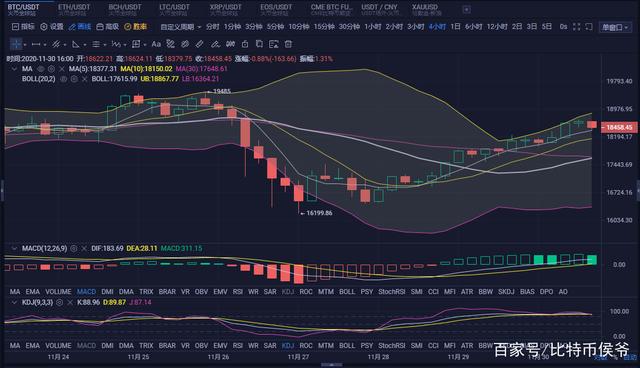This screenshot has width=640, height=368.
Task: Select the 1日 timeframe
Action: (x=456, y=27)
